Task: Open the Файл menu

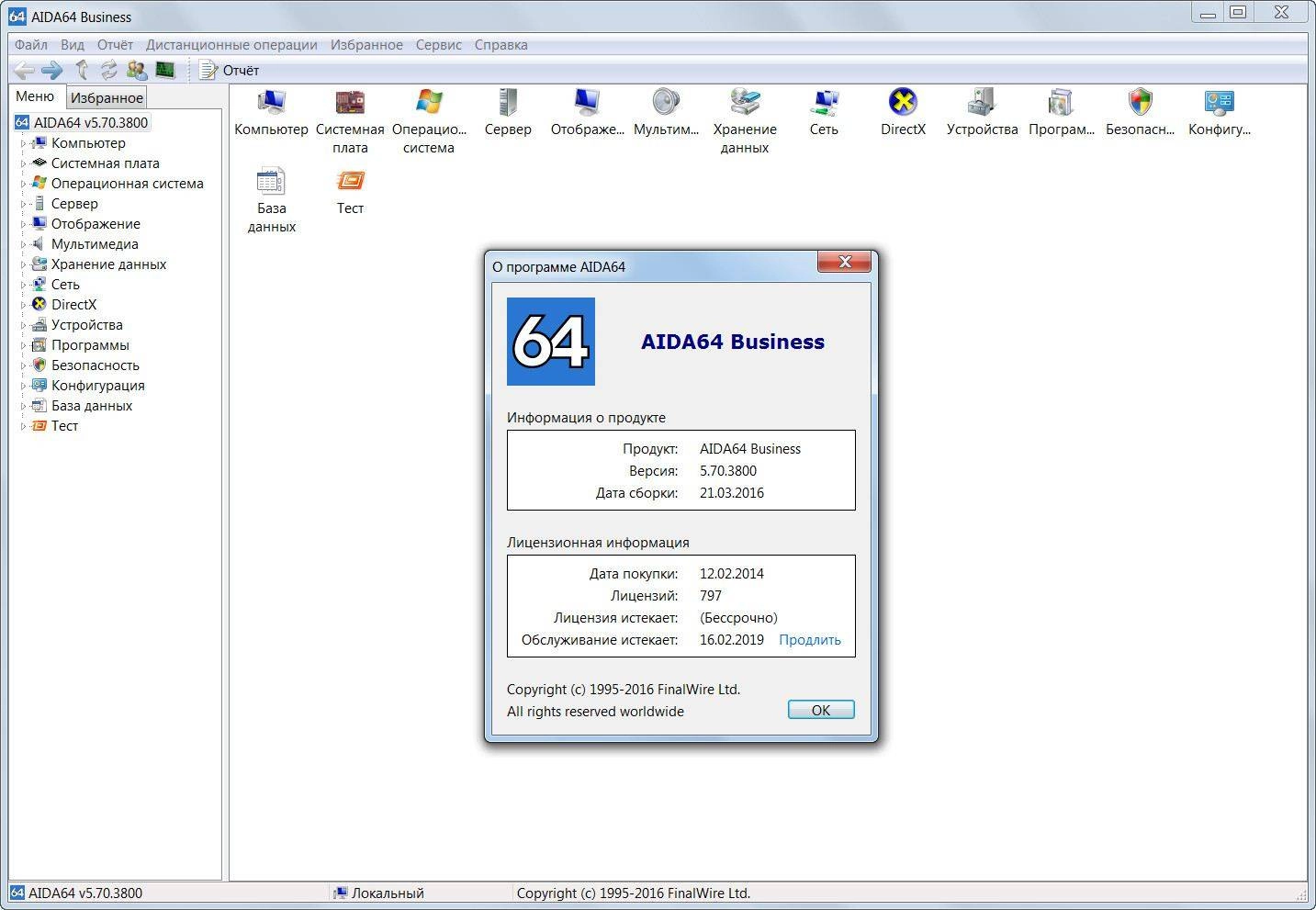Action: coord(31,44)
